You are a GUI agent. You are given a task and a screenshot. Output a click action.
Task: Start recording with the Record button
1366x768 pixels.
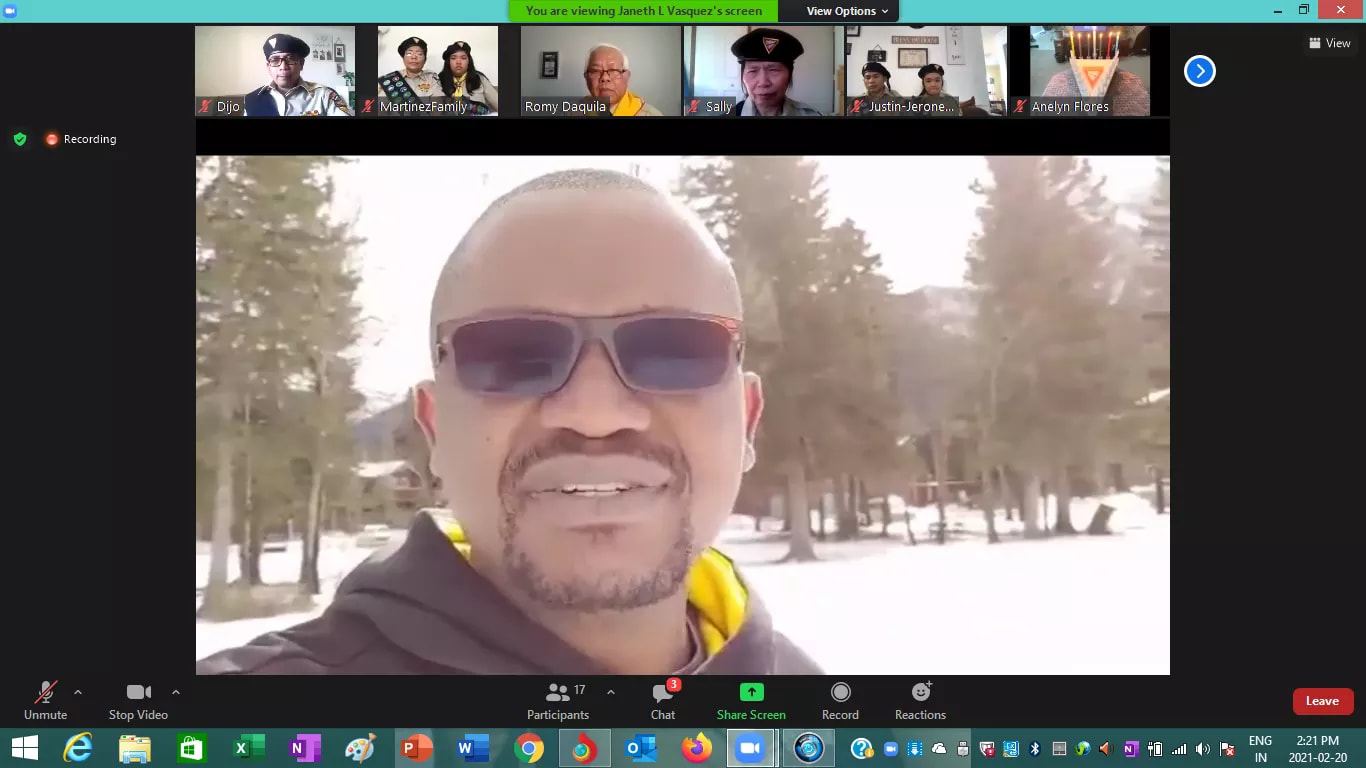click(x=840, y=700)
